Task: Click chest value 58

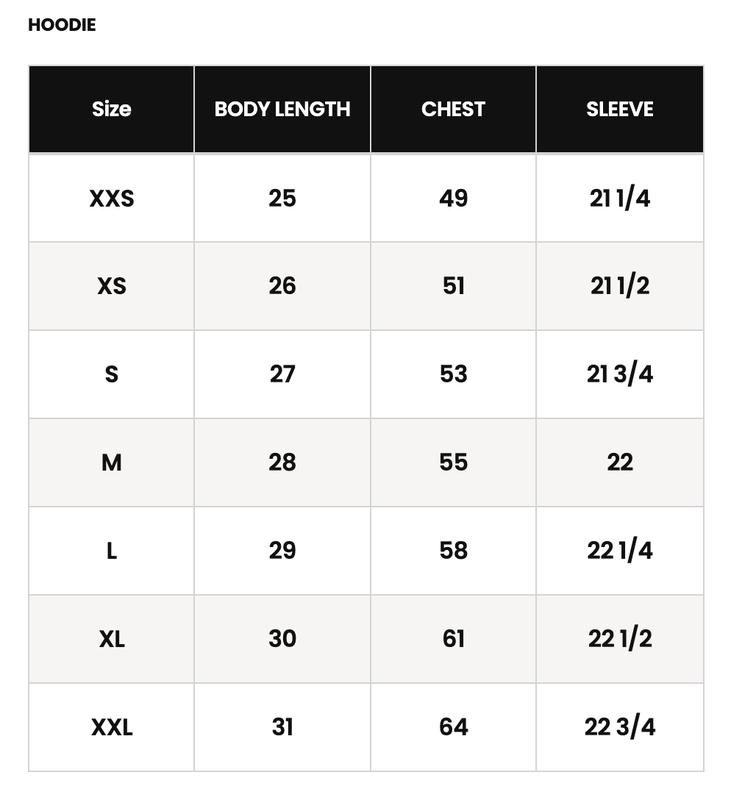Action: [x=453, y=550]
